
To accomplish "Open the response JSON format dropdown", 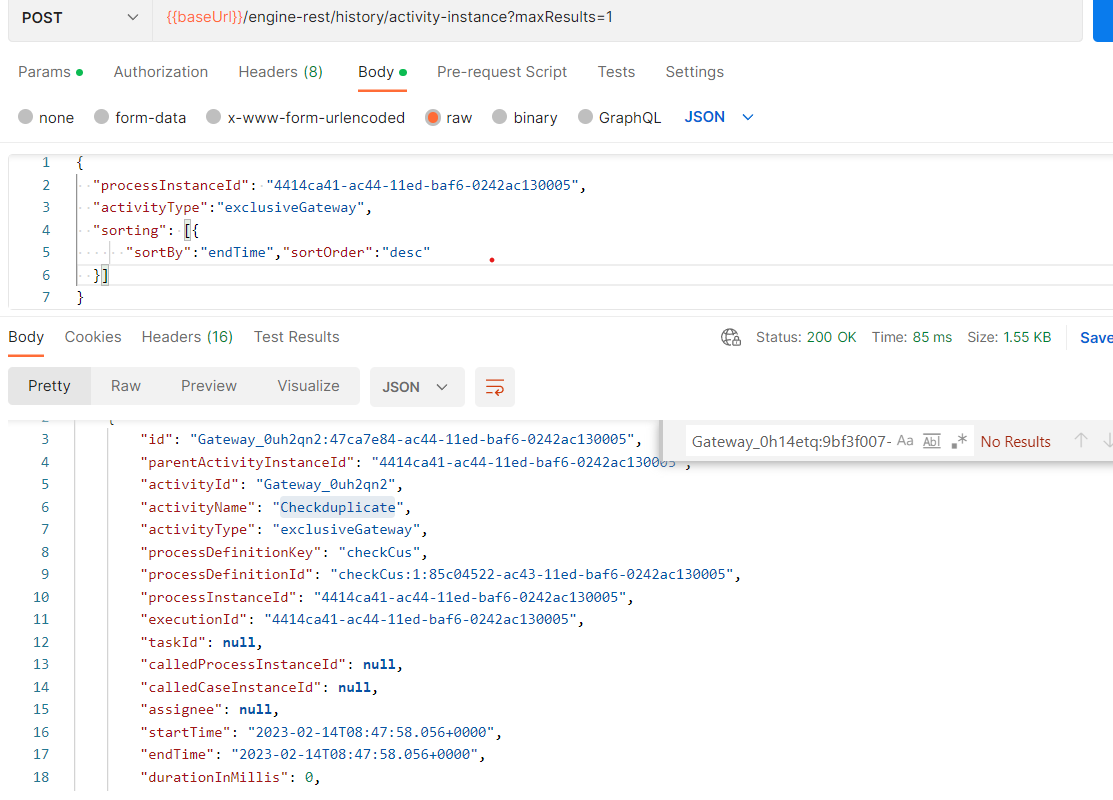I will click(417, 387).
